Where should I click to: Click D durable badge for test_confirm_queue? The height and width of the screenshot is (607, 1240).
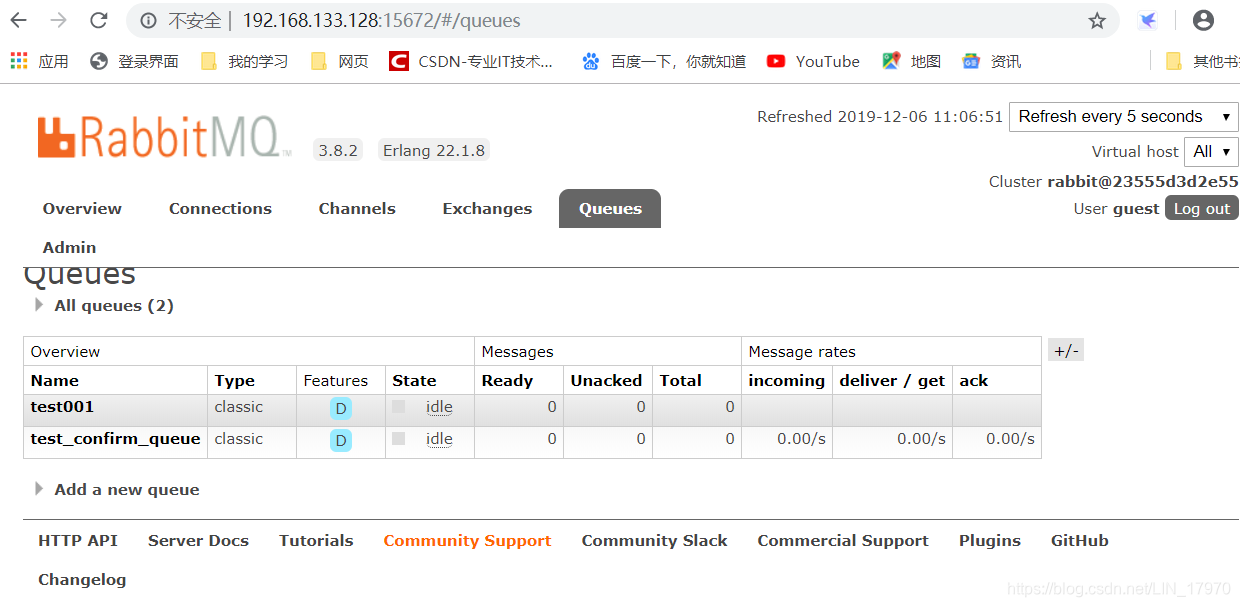341,440
